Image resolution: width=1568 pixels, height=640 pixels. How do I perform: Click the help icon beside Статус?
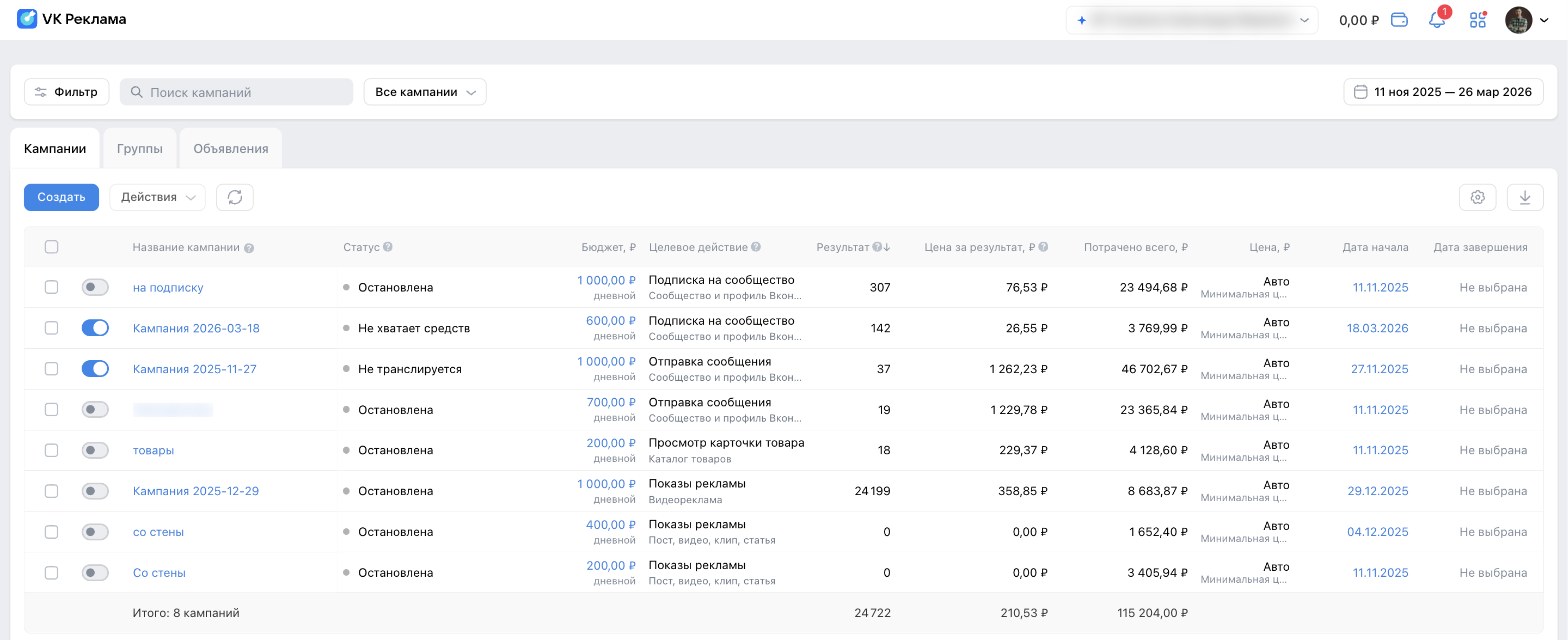tap(388, 247)
